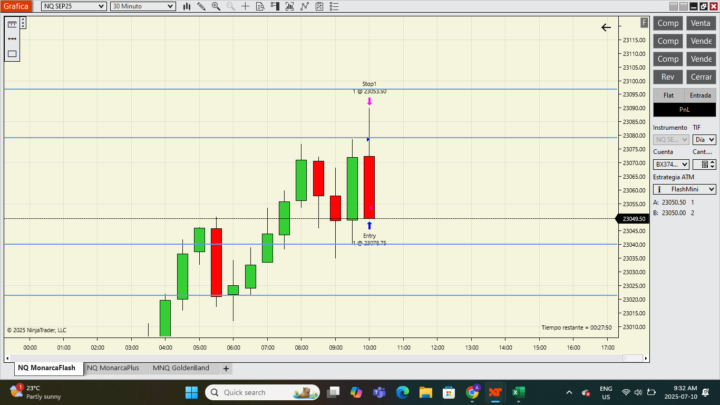Click the Venta sell button
Screen dimensions: 720x405
click(701, 23)
